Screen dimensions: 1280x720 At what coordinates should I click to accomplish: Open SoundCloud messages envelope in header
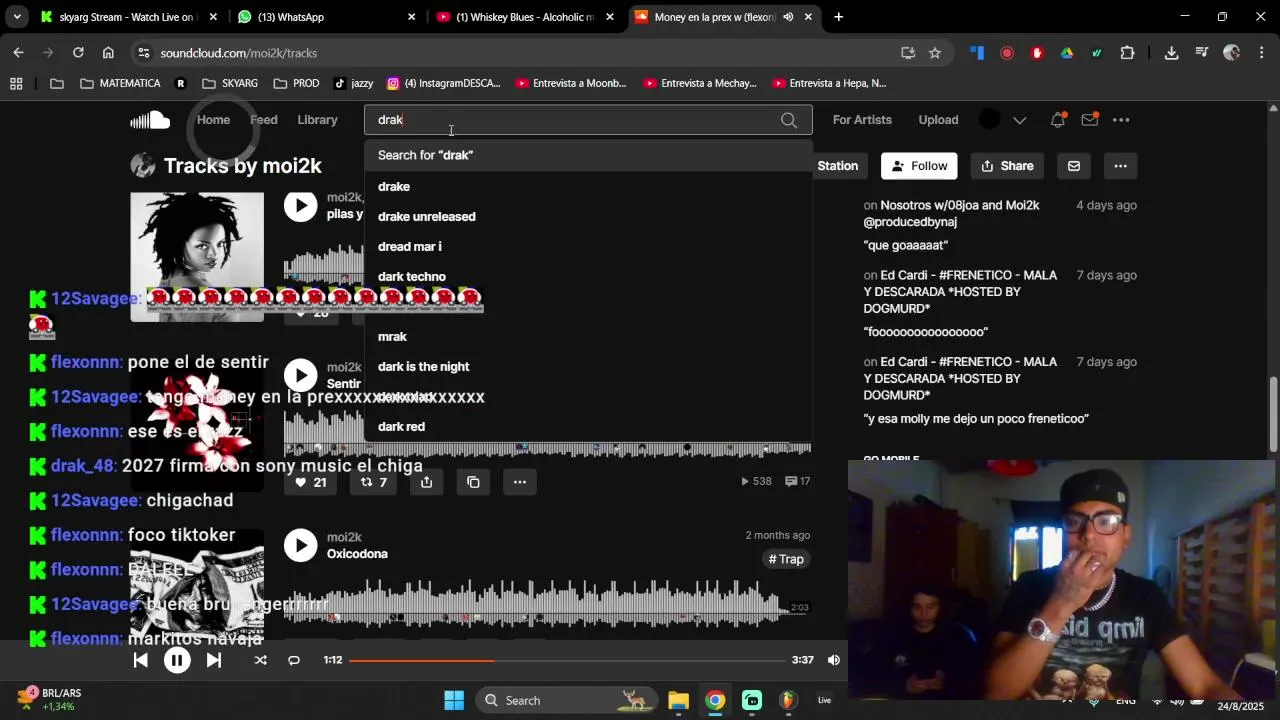[x=1090, y=120]
